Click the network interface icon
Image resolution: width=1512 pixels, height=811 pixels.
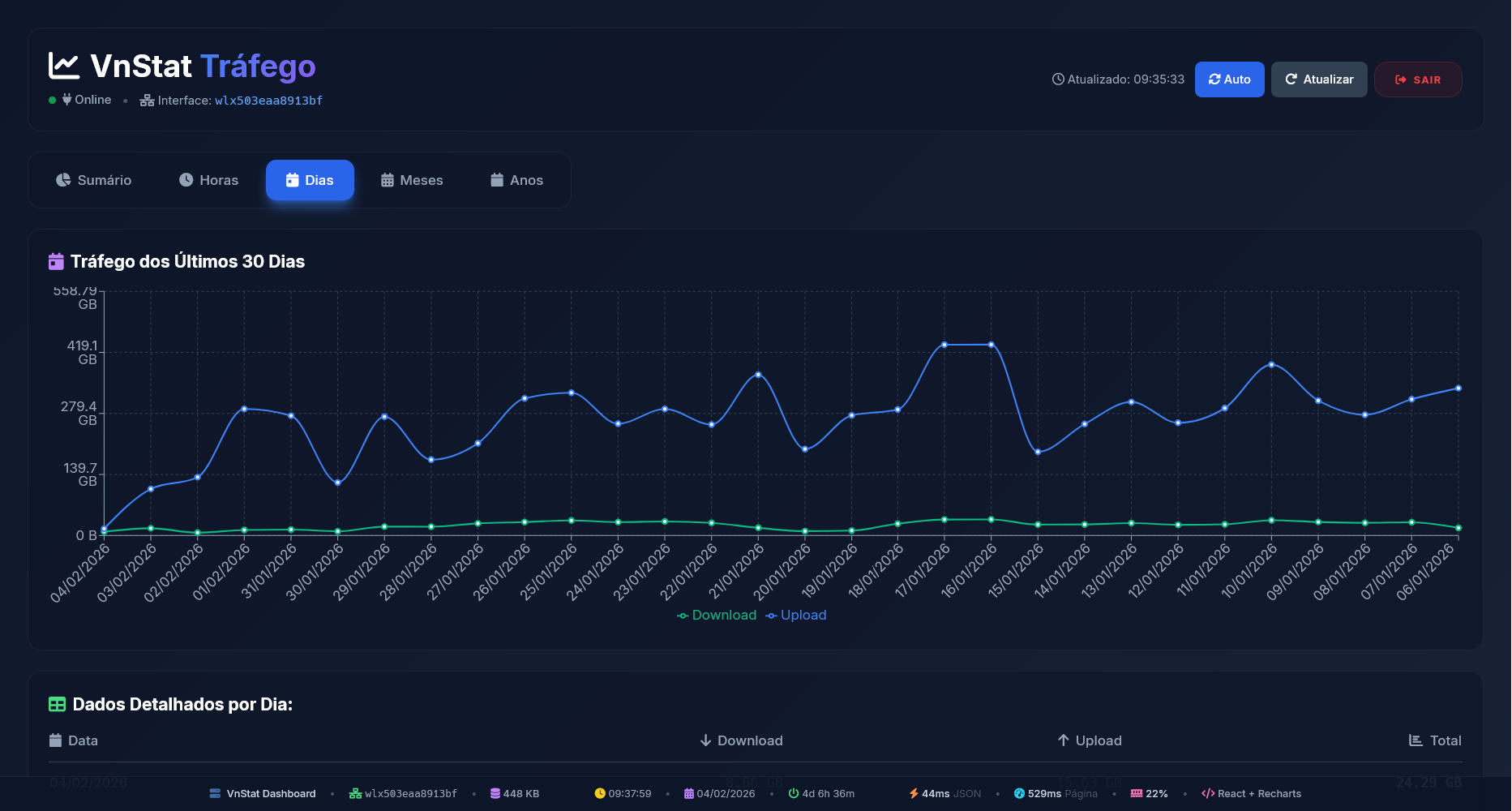click(x=147, y=101)
